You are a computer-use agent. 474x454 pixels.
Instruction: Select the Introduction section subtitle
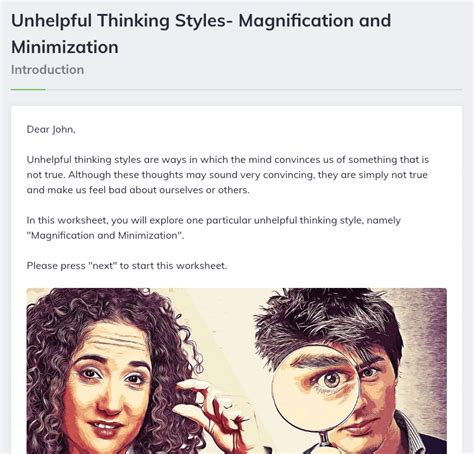pos(47,70)
